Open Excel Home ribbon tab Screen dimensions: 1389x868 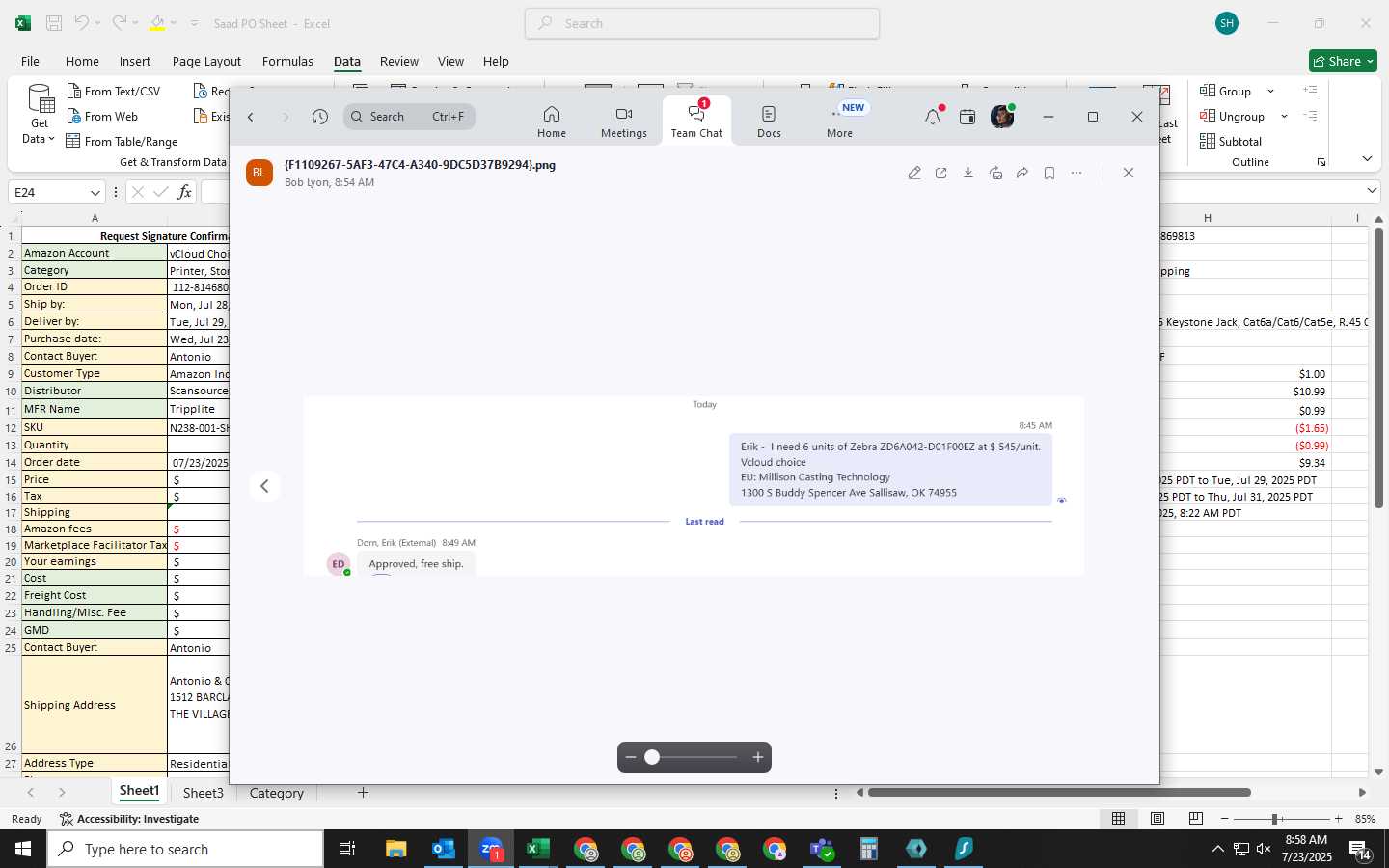[82, 61]
